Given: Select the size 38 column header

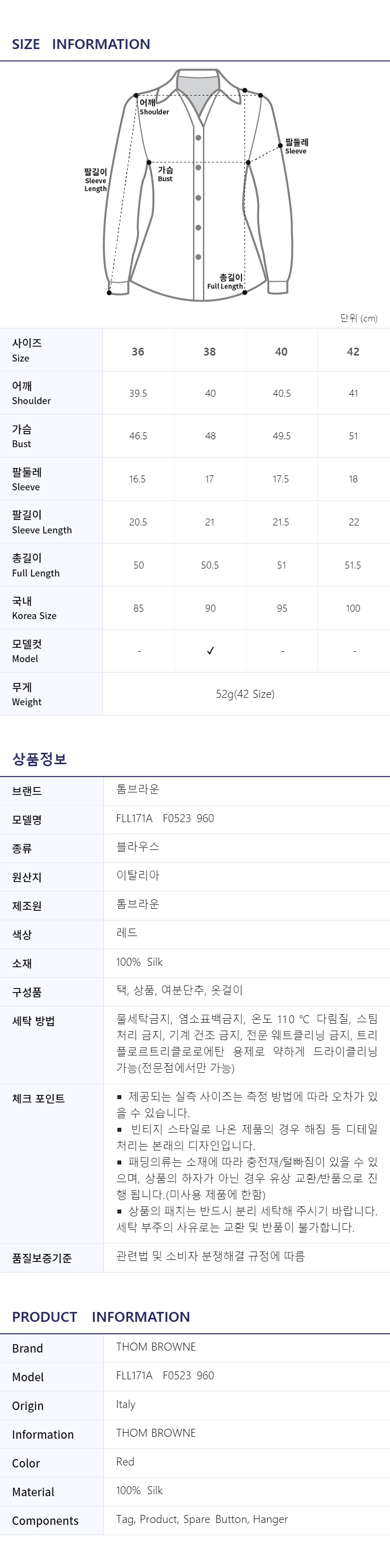Looking at the screenshot, I should (210, 351).
